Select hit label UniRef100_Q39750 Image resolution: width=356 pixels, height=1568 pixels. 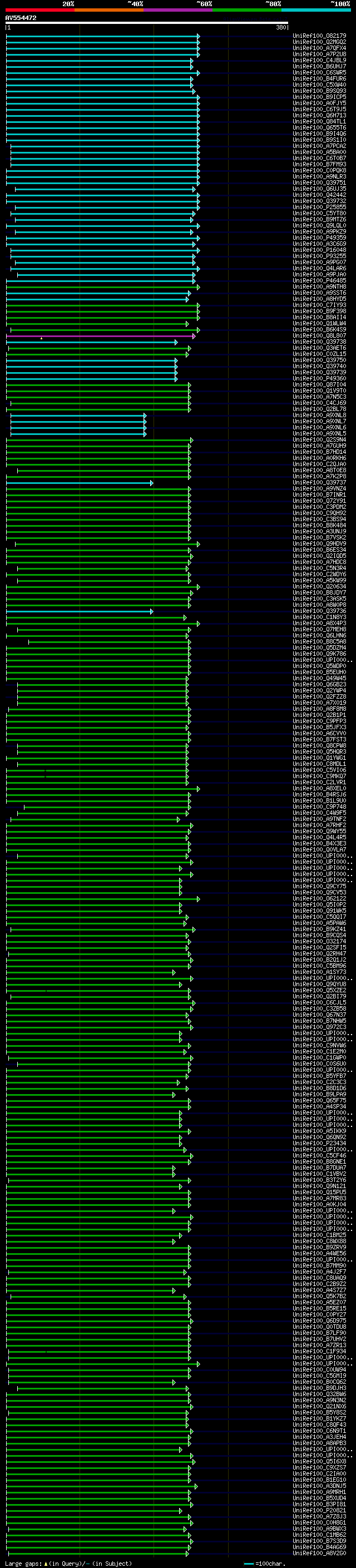tap(319, 360)
